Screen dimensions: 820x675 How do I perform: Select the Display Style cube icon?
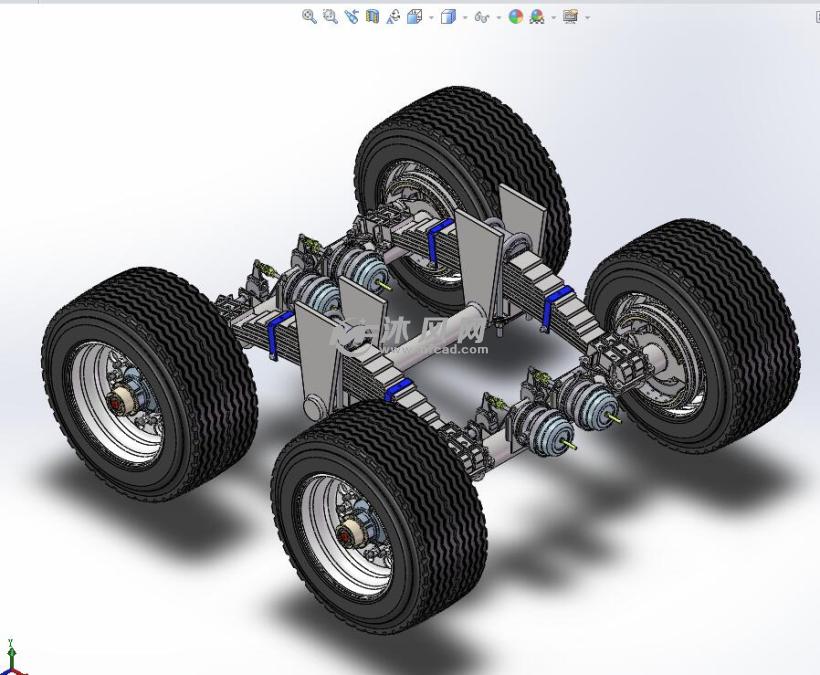click(448, 16)
